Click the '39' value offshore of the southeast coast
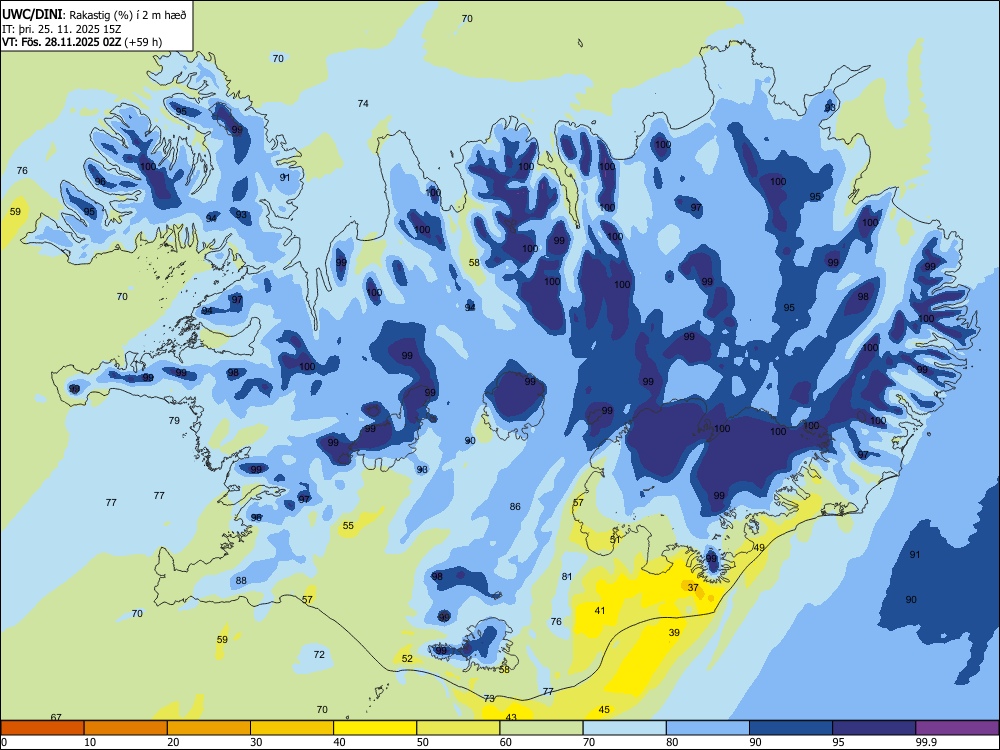The width and height of the screenshot is (1000, 750). pos(674,633)
